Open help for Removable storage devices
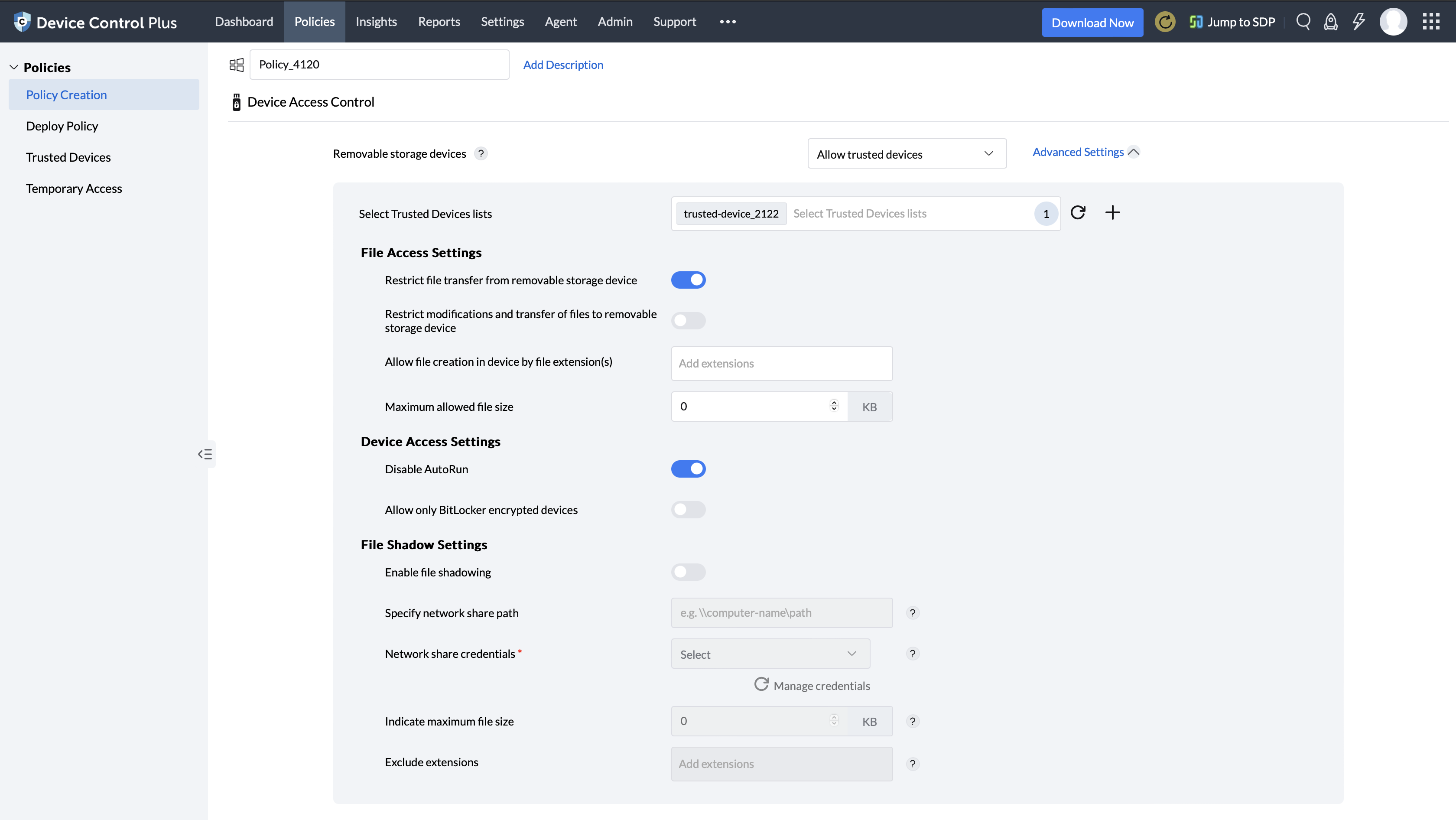1456x820 pixels. (481, 154)
